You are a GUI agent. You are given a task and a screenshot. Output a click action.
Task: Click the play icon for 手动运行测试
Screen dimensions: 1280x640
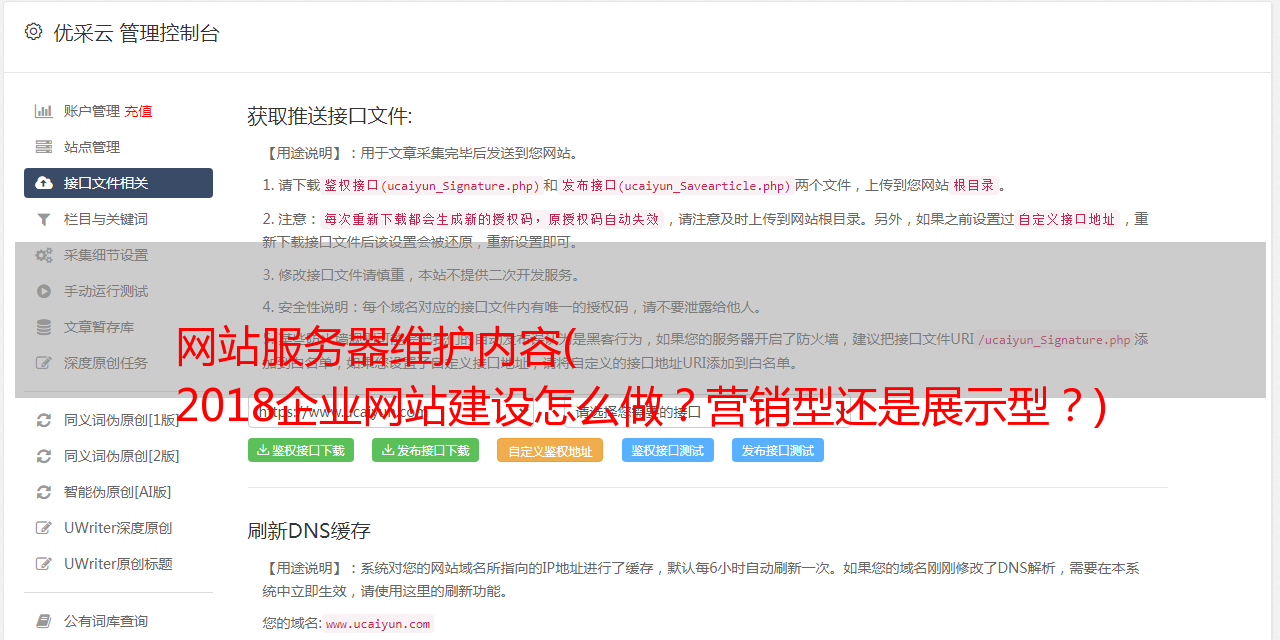[x=44, y=291]
